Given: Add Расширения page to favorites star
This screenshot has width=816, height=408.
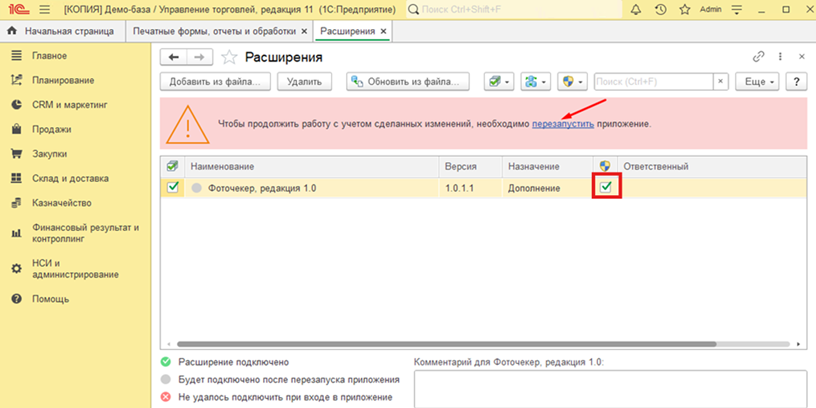Looking at the screenshot, I should 231,57.
